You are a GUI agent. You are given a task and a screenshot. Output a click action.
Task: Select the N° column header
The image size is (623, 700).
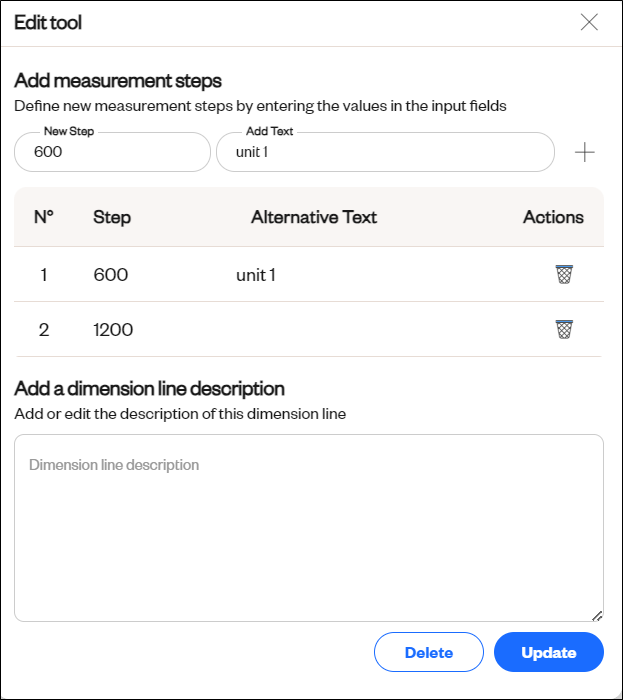click(44, 217)
